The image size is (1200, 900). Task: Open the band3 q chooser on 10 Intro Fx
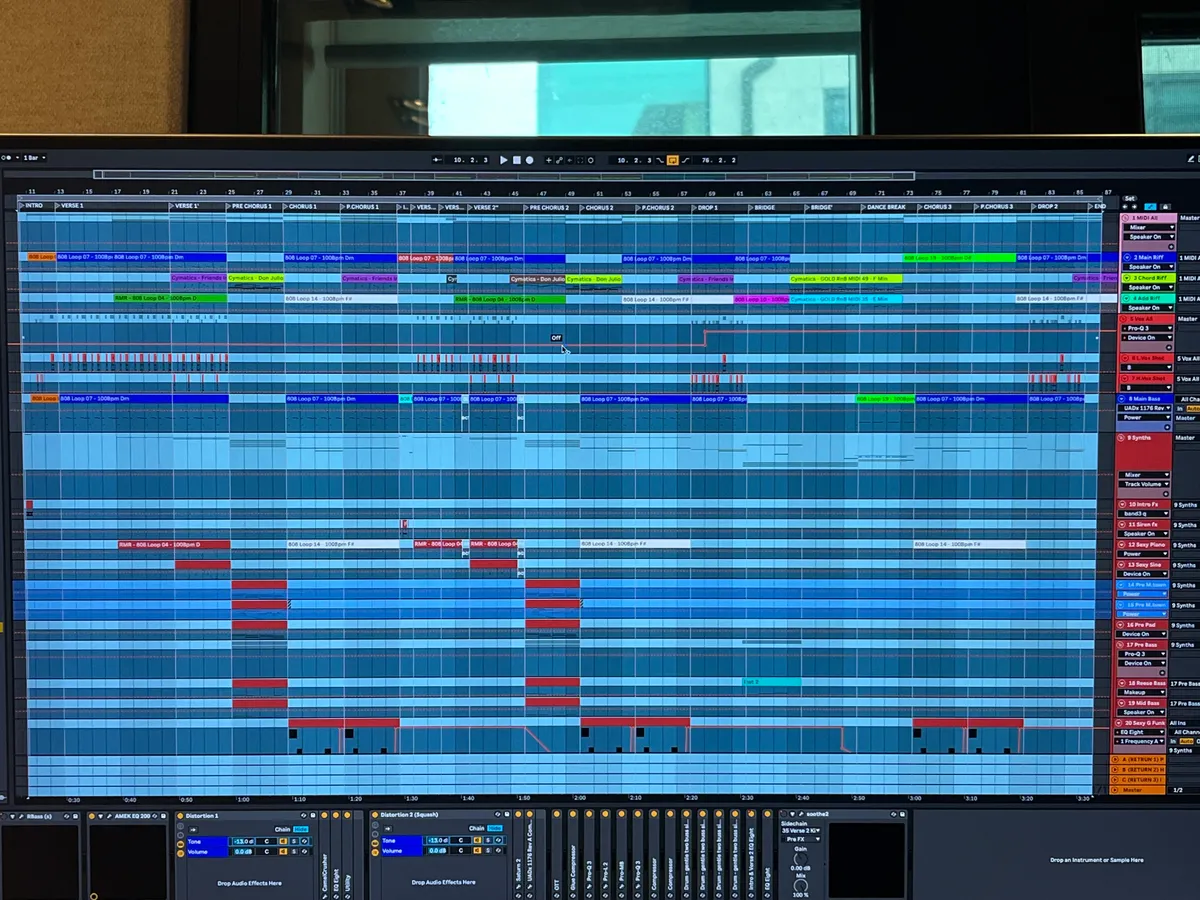[1142, 514]
